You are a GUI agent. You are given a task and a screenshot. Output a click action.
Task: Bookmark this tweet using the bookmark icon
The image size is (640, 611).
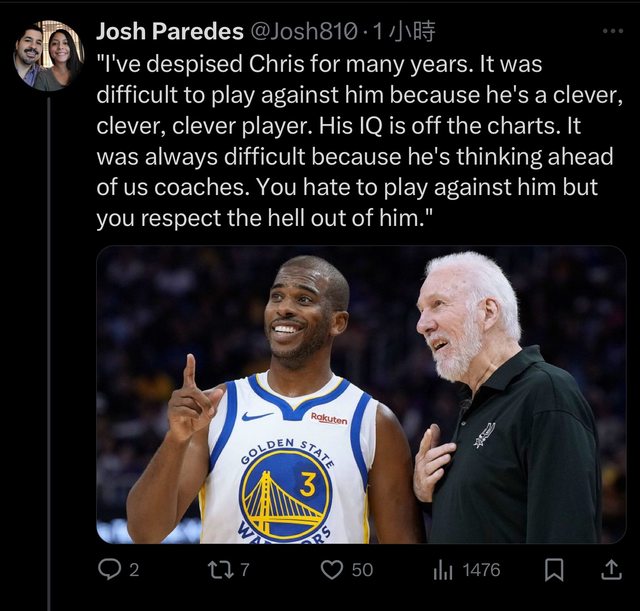coord(553,569)
